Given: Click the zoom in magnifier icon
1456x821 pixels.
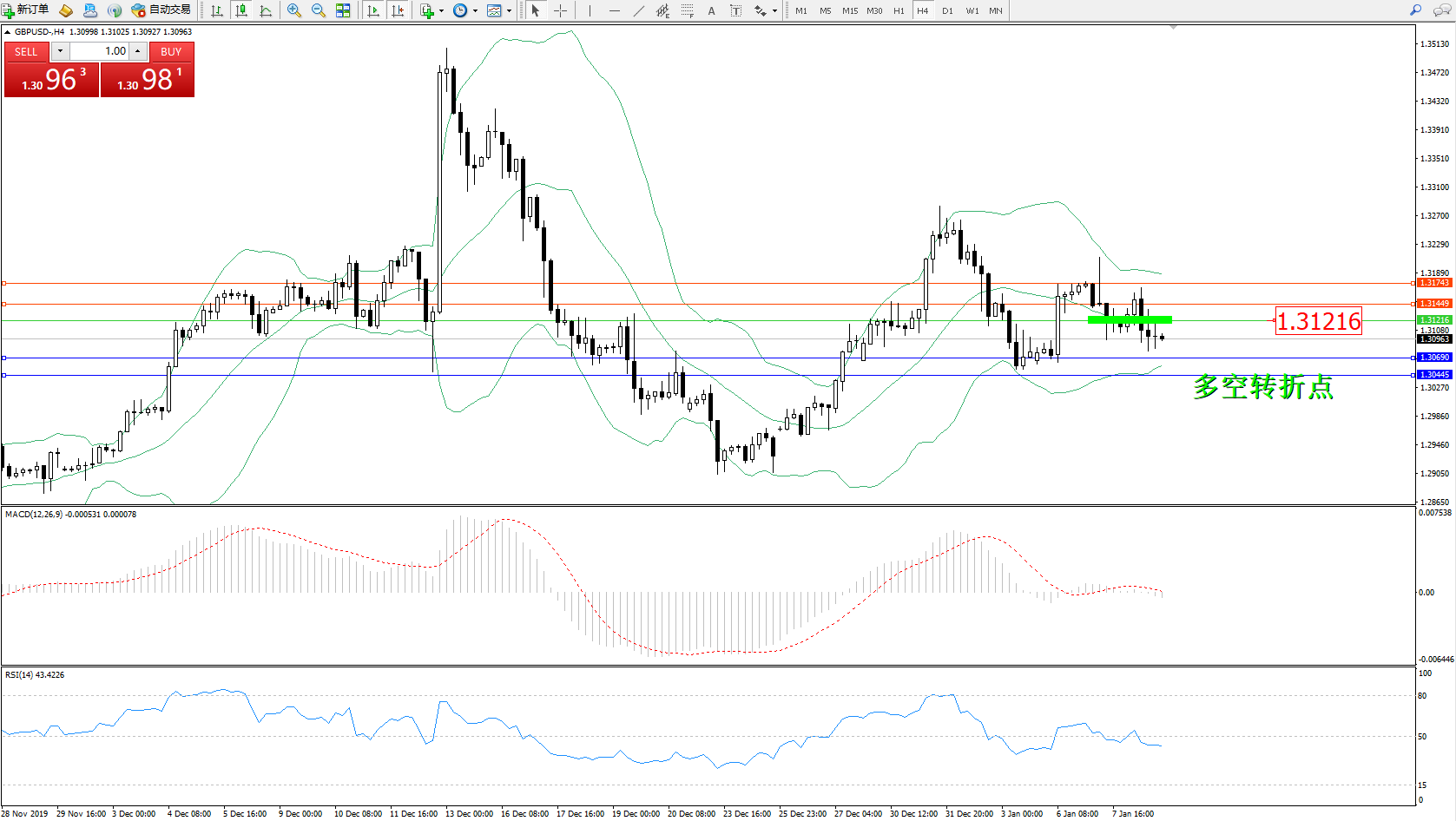Looking at the screenshot, I should click(294, 10).
